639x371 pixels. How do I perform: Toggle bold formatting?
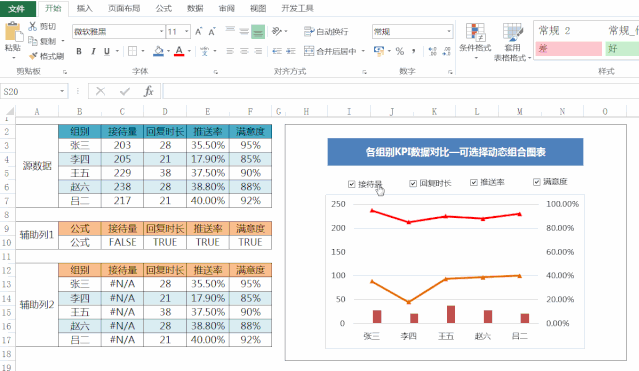click(79, 51)
